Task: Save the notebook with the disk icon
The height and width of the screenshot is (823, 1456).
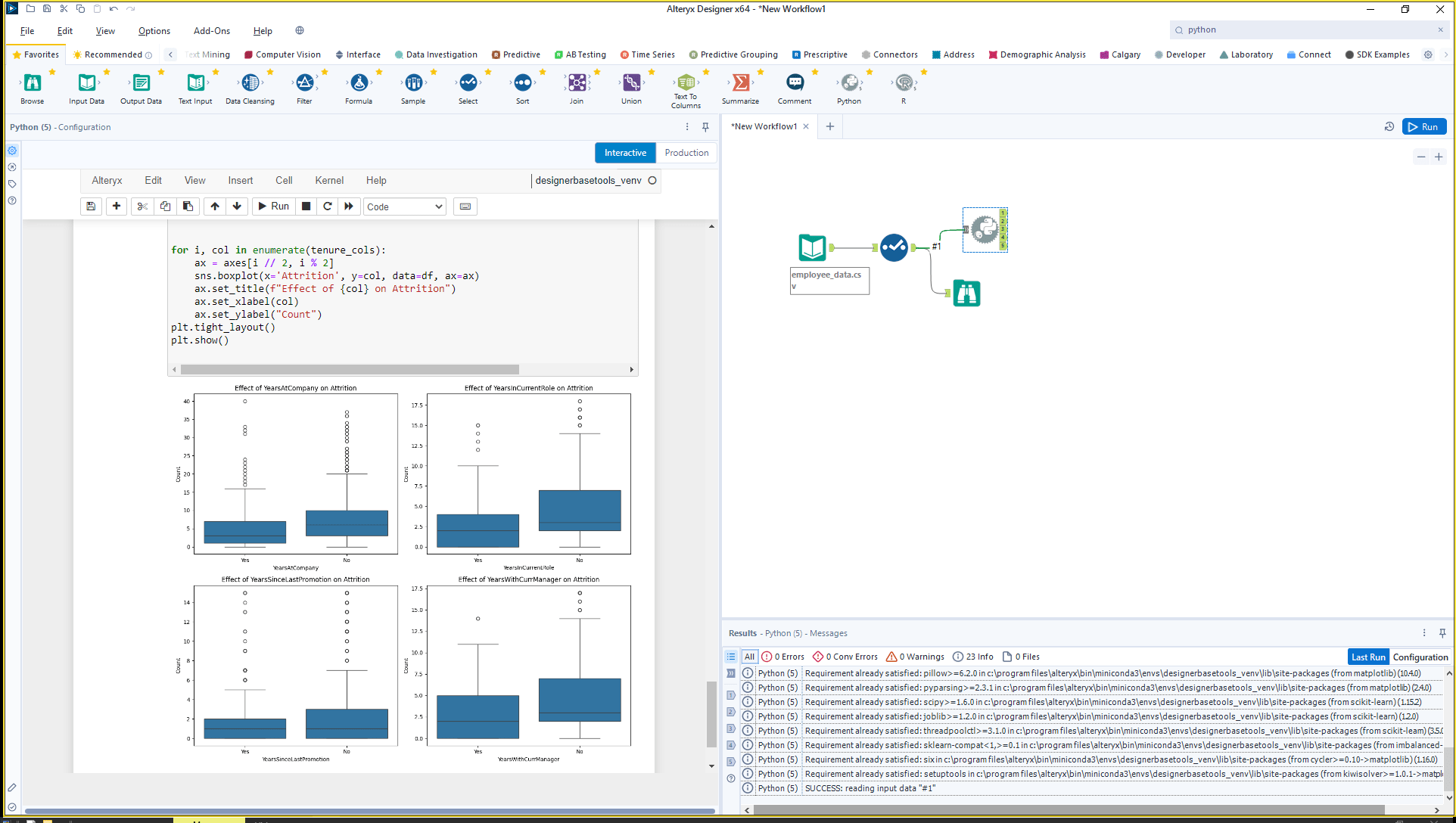Action: (91, 207)
